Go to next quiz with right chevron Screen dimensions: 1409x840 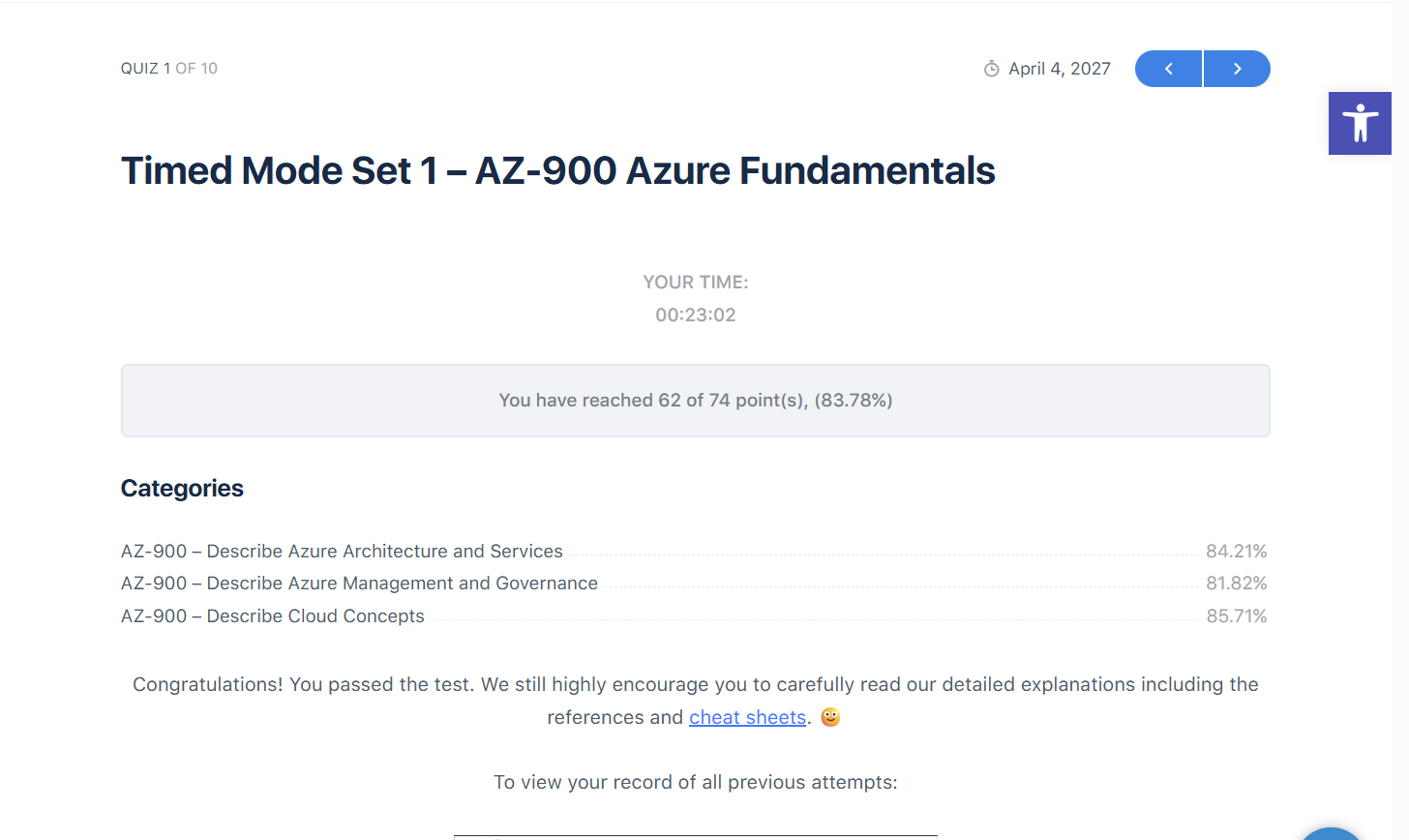tap(1237, 68)
